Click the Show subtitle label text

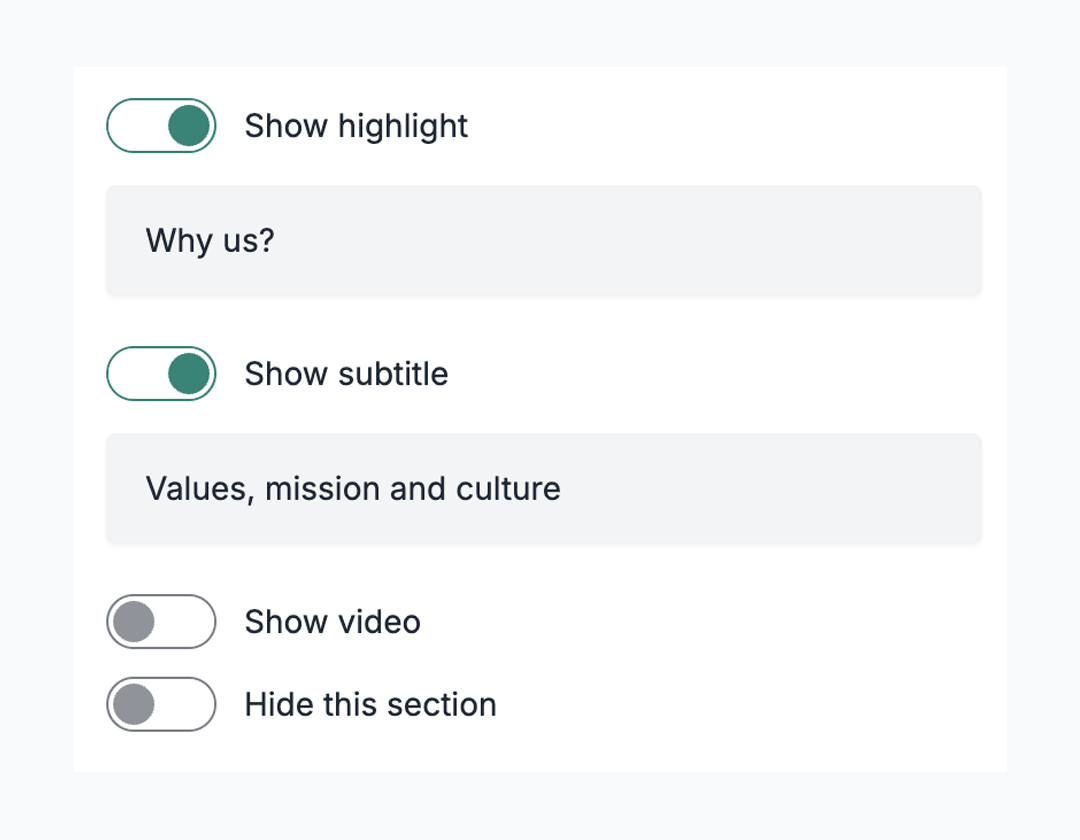pyautogui.click(x=346, y=373)
